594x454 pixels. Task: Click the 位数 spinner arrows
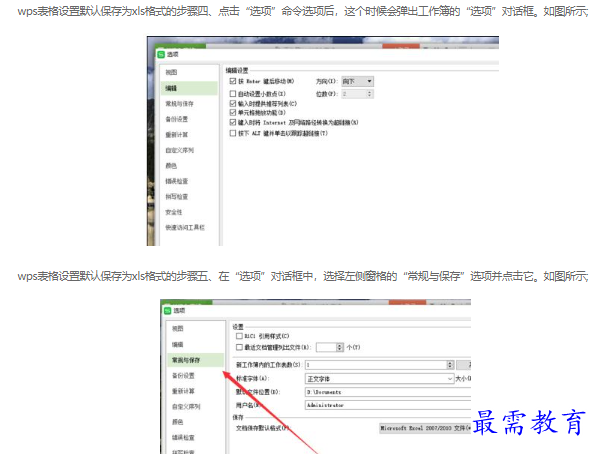pyautogui.click(x=369, y=94)
